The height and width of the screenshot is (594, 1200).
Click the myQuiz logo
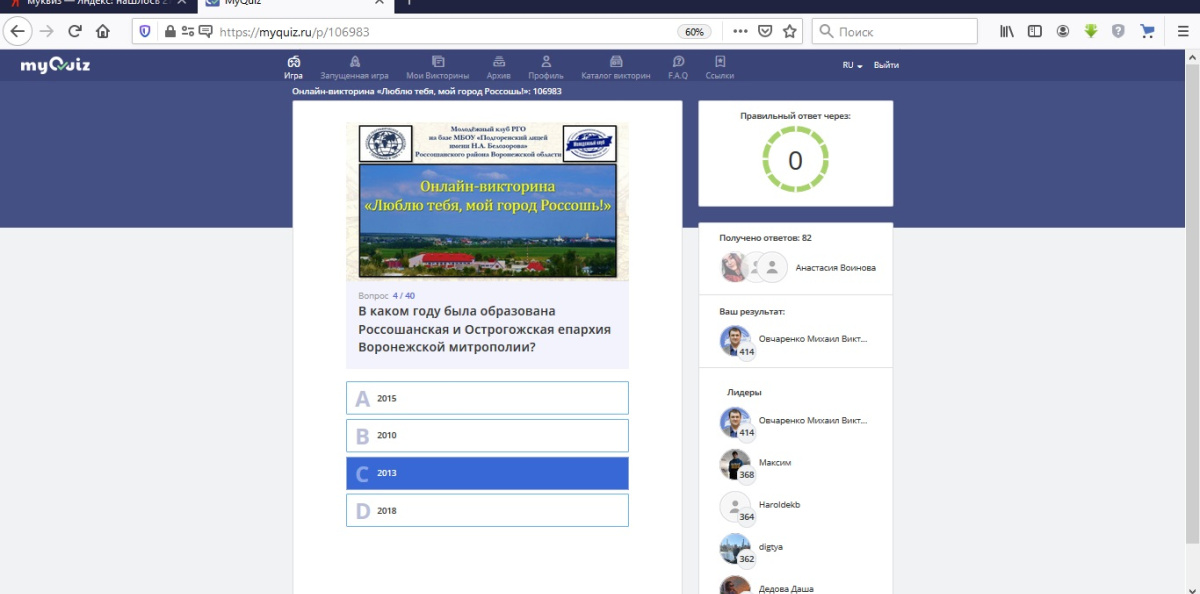pyautogui.click(x=56, y=66)
